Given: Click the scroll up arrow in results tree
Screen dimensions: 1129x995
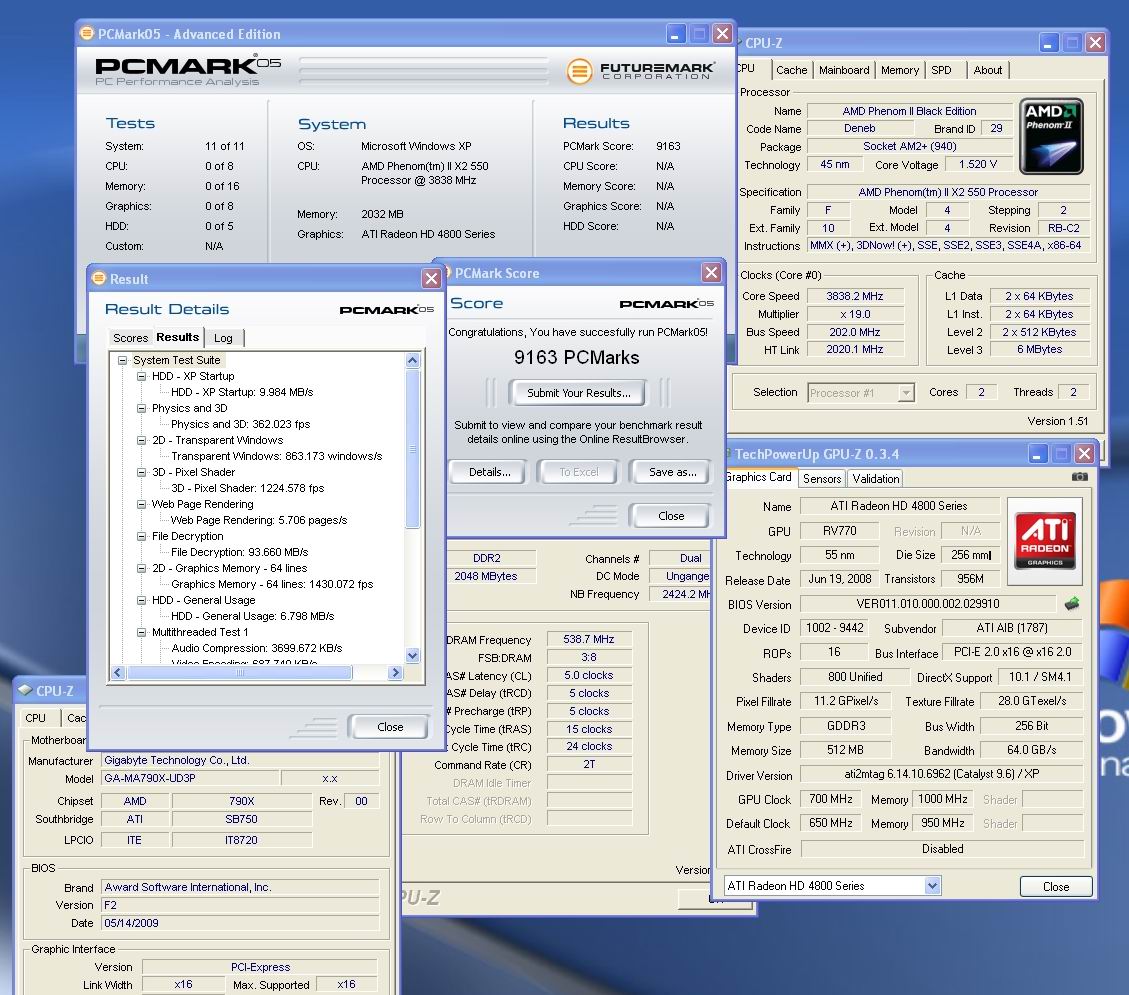Looking at the screenshot, I should click(x=413, y=360).
